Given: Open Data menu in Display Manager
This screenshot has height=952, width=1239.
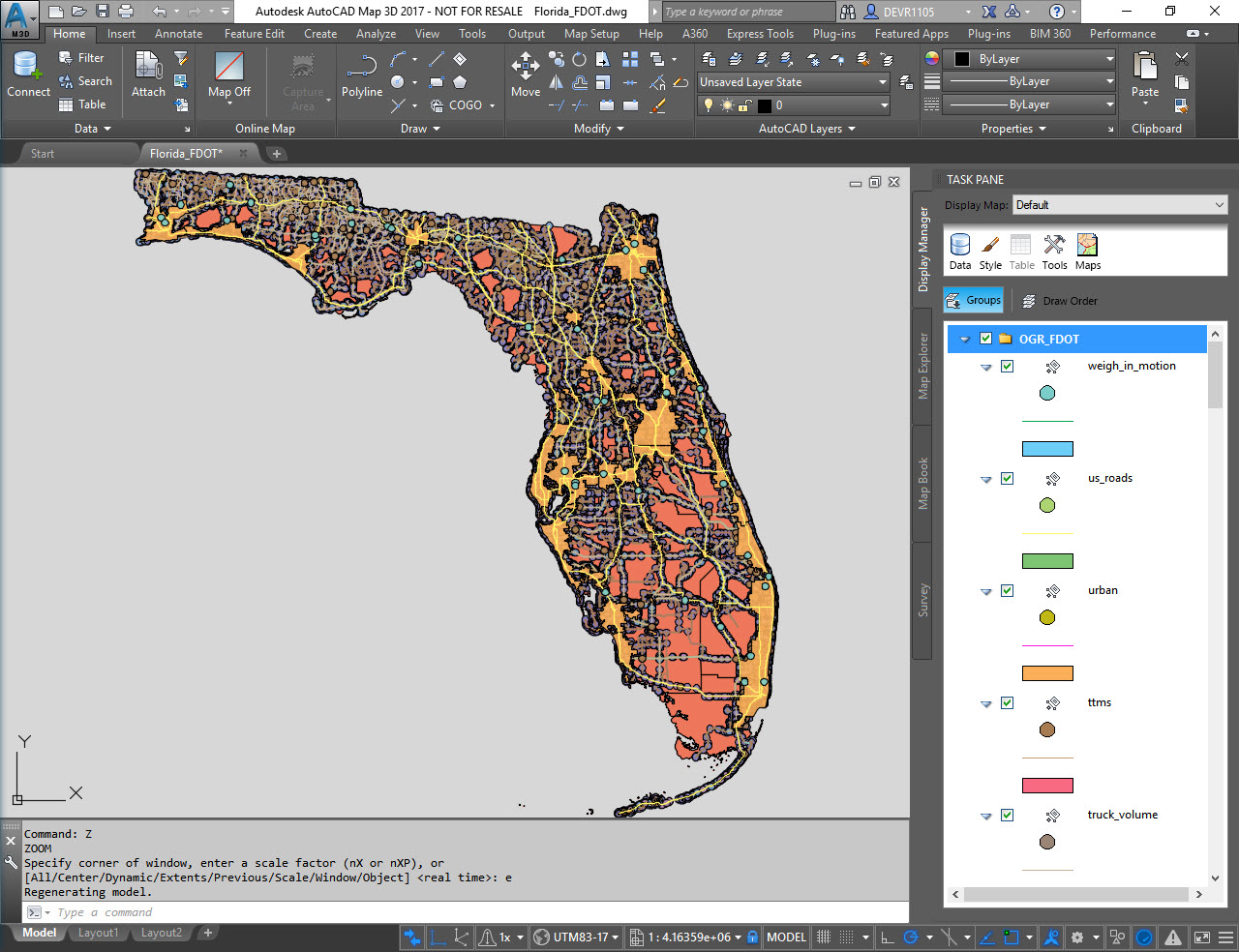Looking at the screenshot, I should point(960,252).
